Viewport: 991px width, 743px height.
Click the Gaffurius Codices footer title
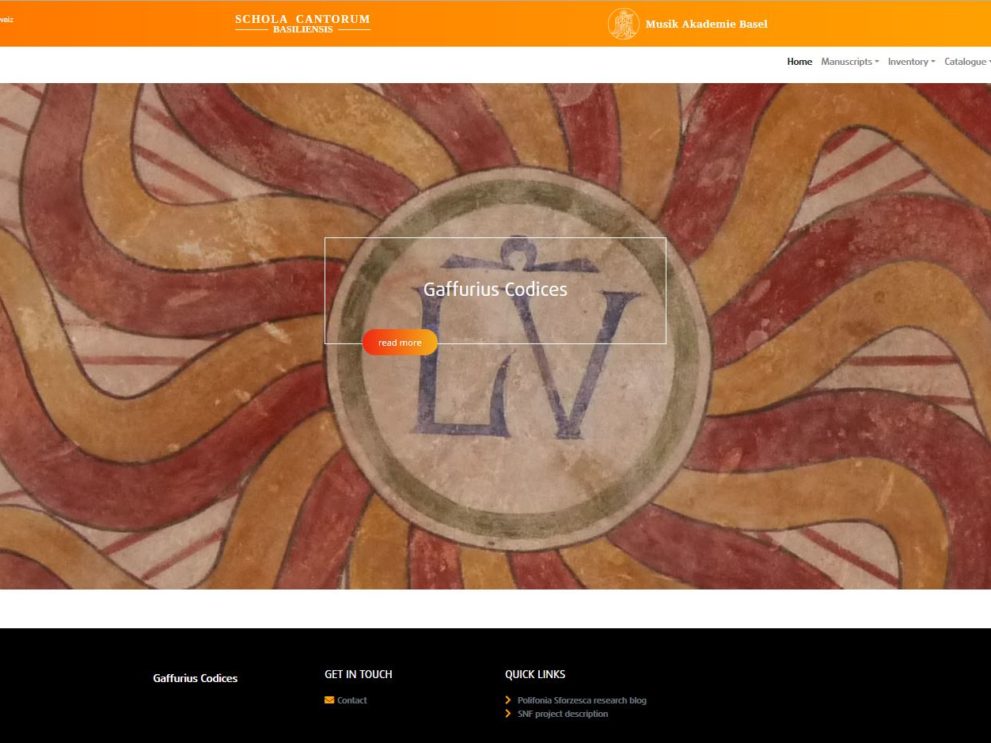click(195, 678)
